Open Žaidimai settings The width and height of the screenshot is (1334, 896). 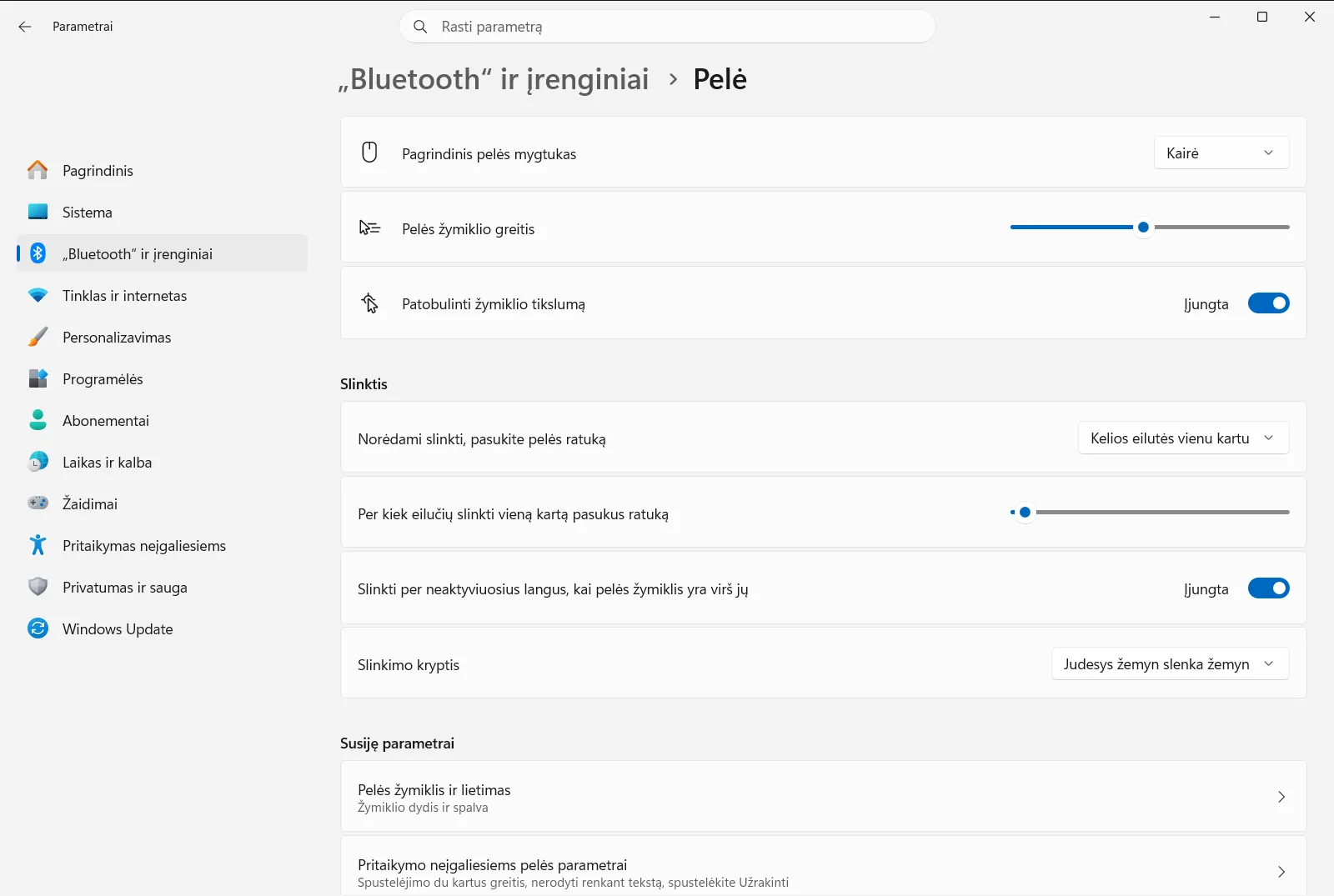click(162, 503)
